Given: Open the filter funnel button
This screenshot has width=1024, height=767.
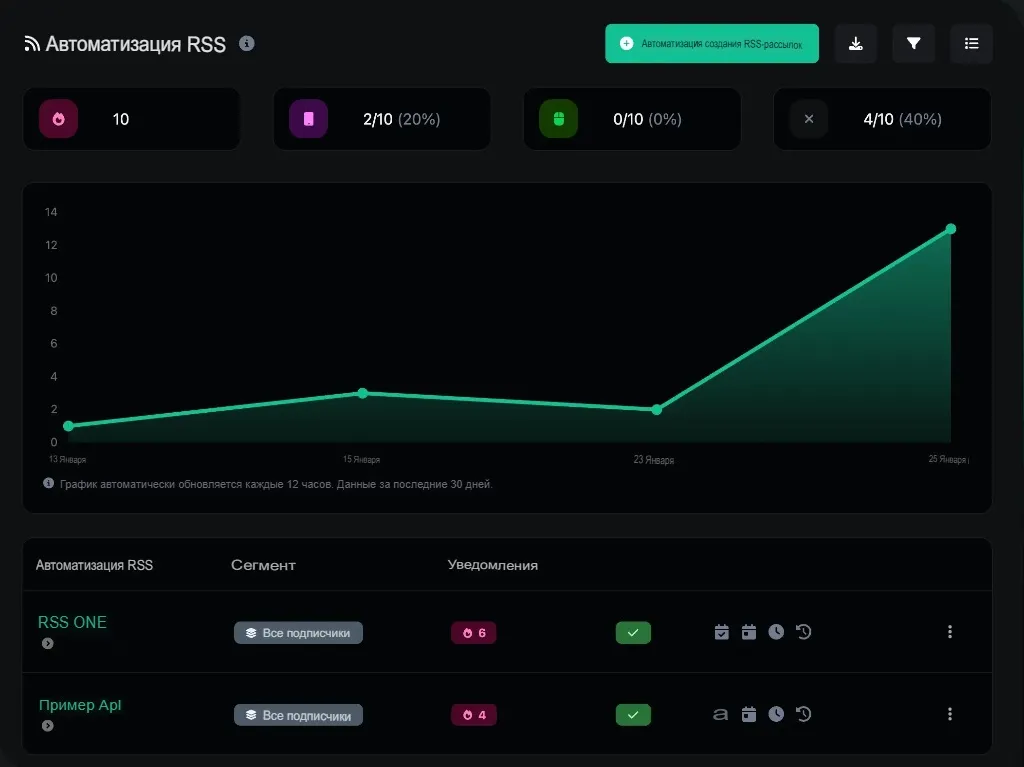Looking at the screenshot, I should pos(913,44).
